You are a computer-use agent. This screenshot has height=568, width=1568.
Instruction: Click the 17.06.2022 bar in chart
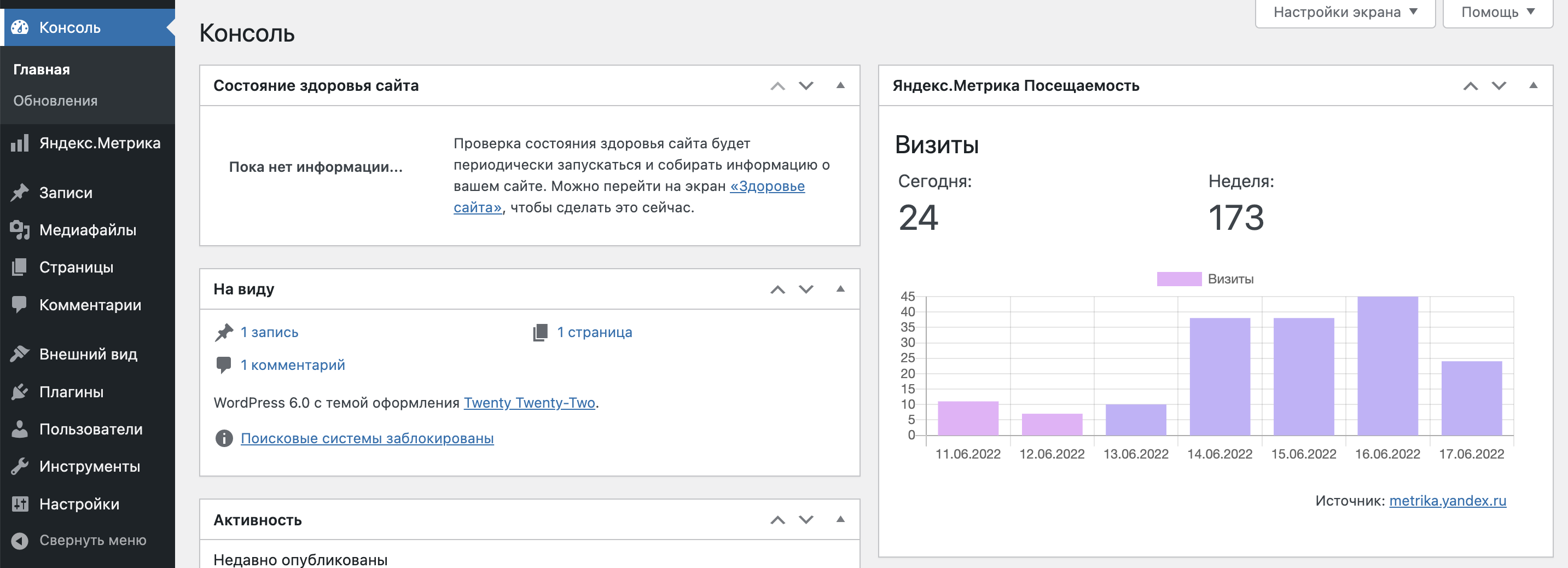tap(1471, 398)
